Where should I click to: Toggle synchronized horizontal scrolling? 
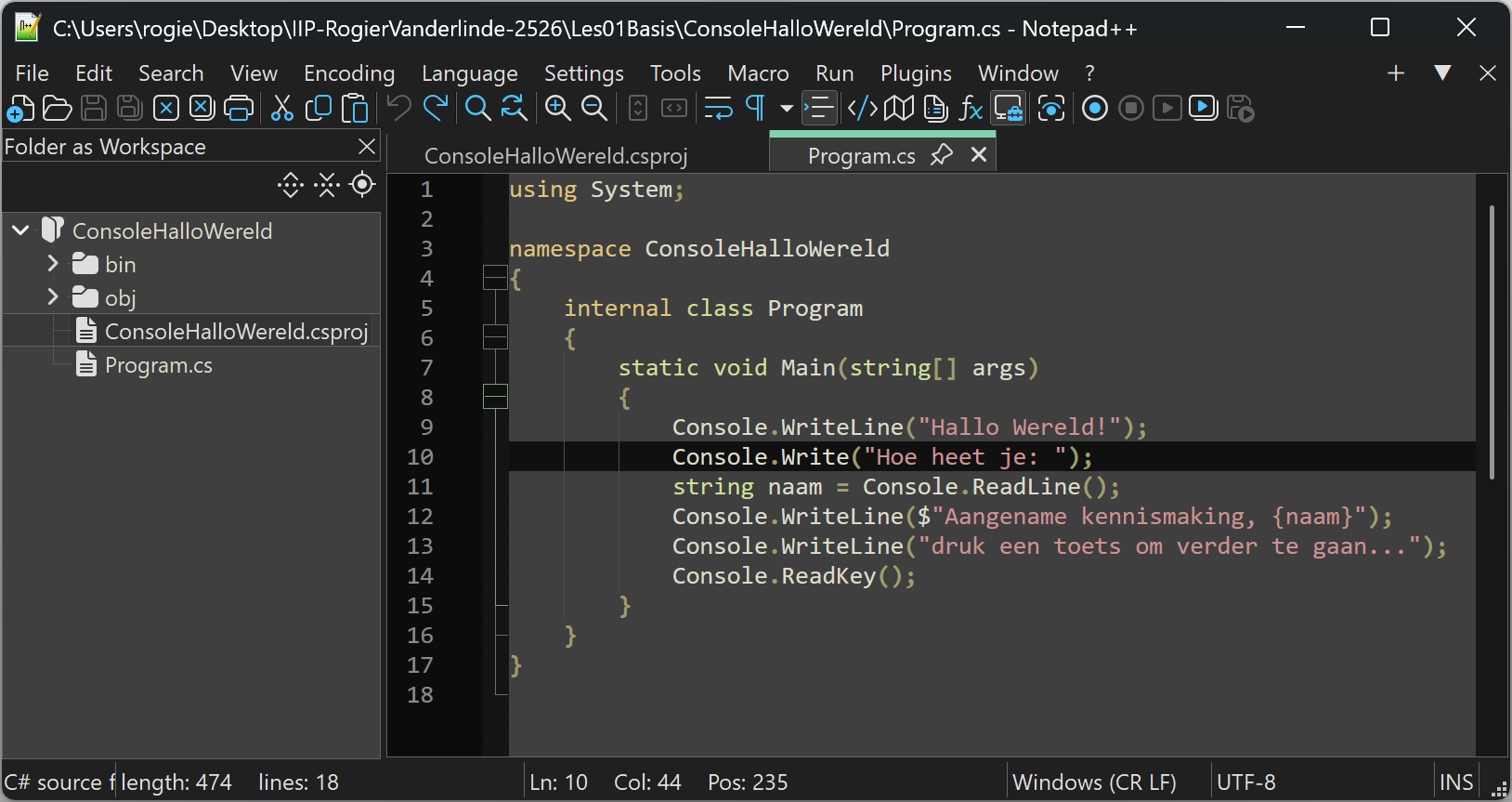pyautogui.click(x=674, y=109)
